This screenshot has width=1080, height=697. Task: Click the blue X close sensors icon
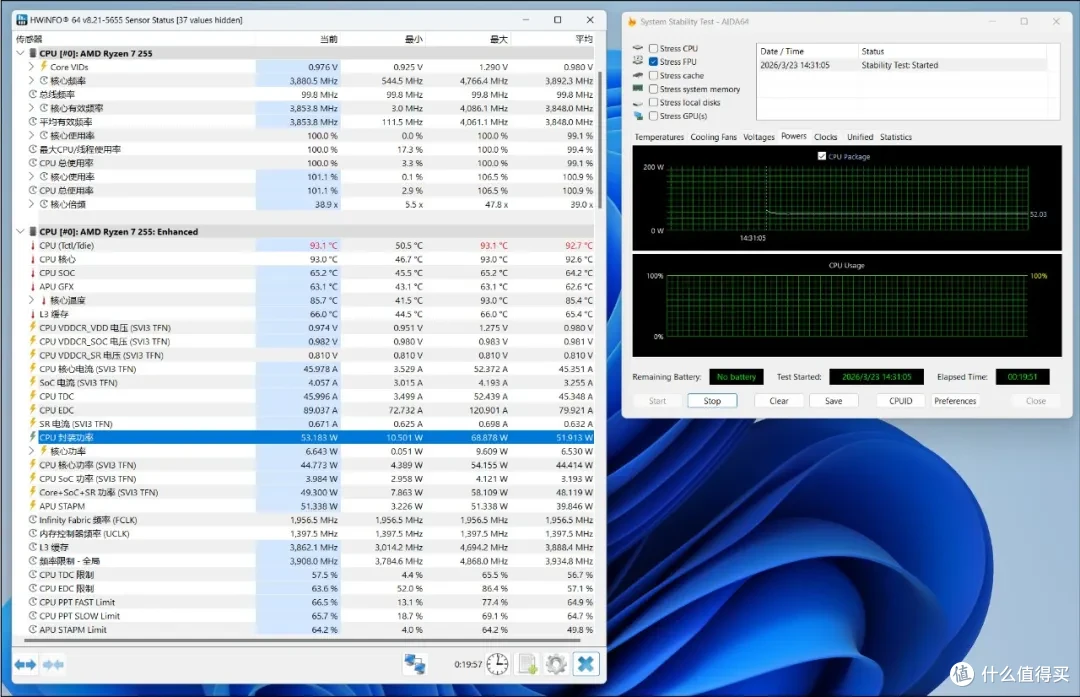[585, 664]
